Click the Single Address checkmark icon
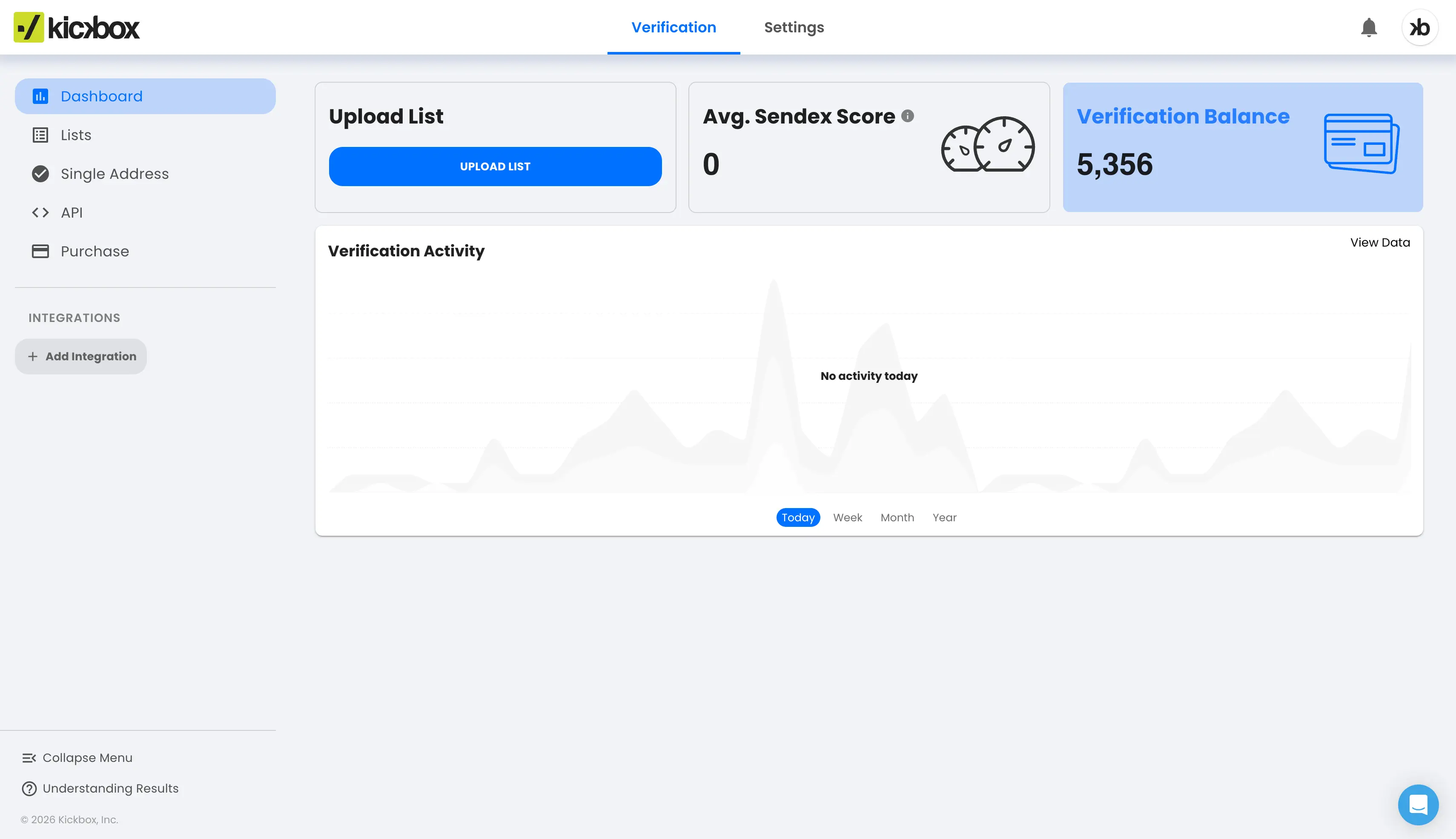This screenshot has width=1456, height=839. tap(40, 173)
